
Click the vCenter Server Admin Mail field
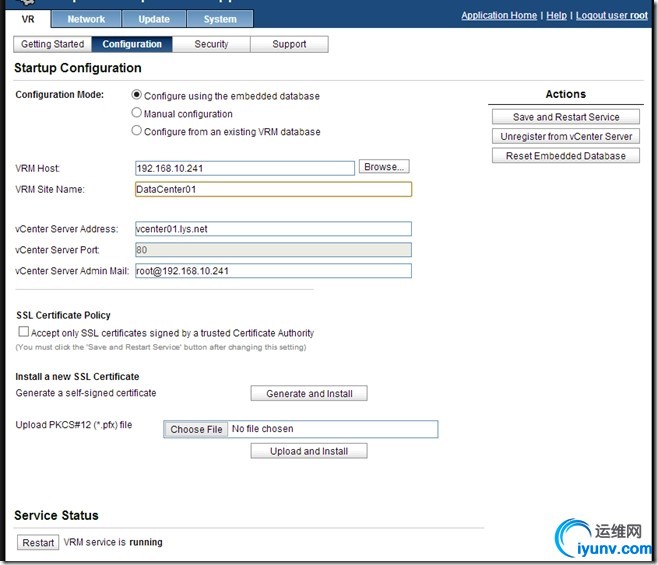pyautogui.click(x=273, y=271)
